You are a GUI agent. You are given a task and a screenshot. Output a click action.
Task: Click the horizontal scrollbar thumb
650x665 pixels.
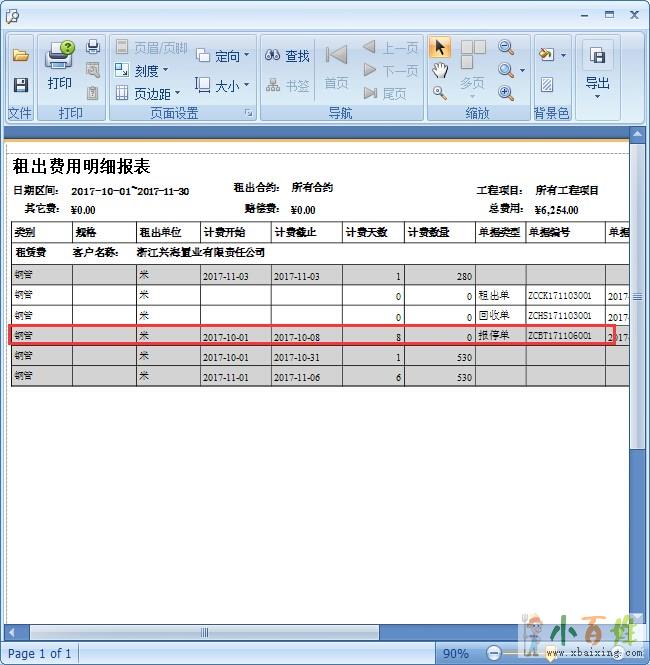click(205, 632)
